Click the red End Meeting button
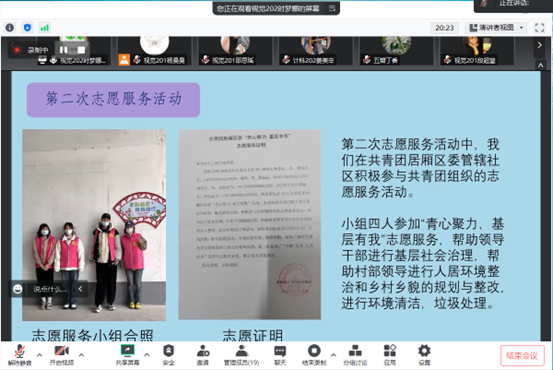This screenshot has width=553, height=370. click(x=522, y=355)
